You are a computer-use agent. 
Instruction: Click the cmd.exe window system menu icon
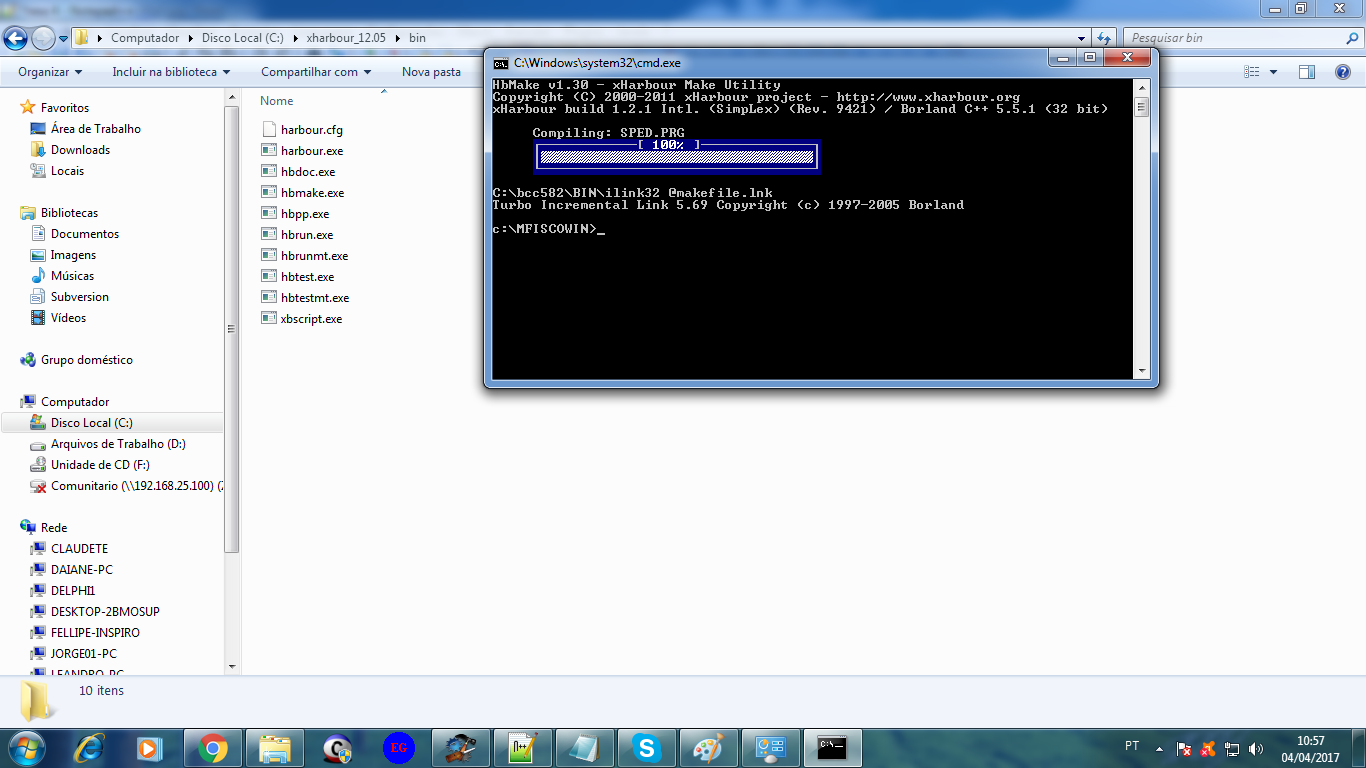point(500,63)
